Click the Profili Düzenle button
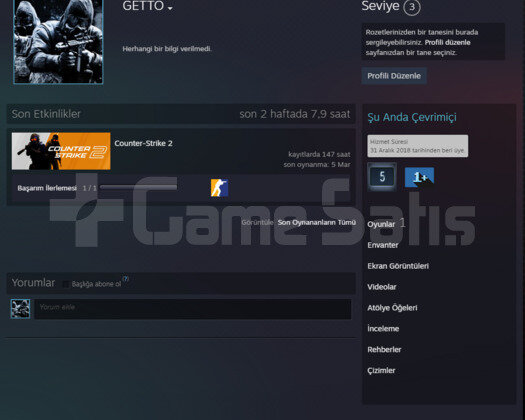The width and height of the screenshot is (525, 420). pos(394,76)
